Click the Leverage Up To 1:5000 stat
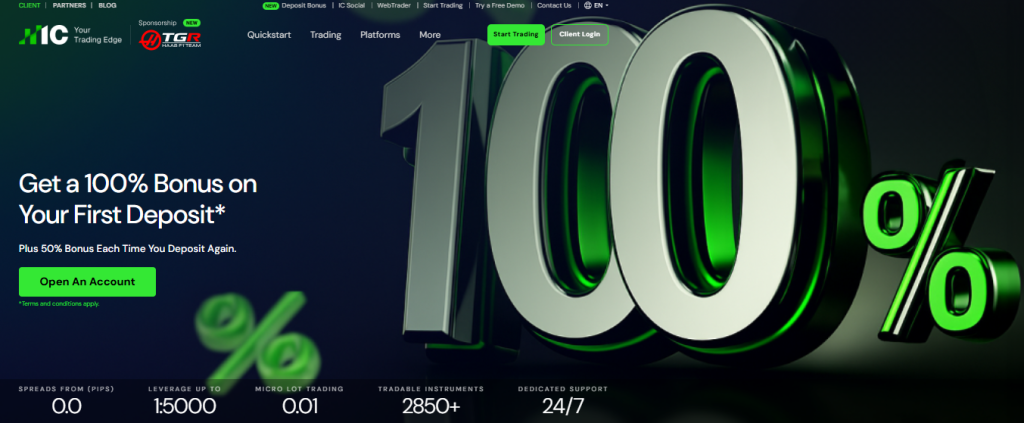The height and width of the screenshot is (423, 1024). tap(185, 400)
